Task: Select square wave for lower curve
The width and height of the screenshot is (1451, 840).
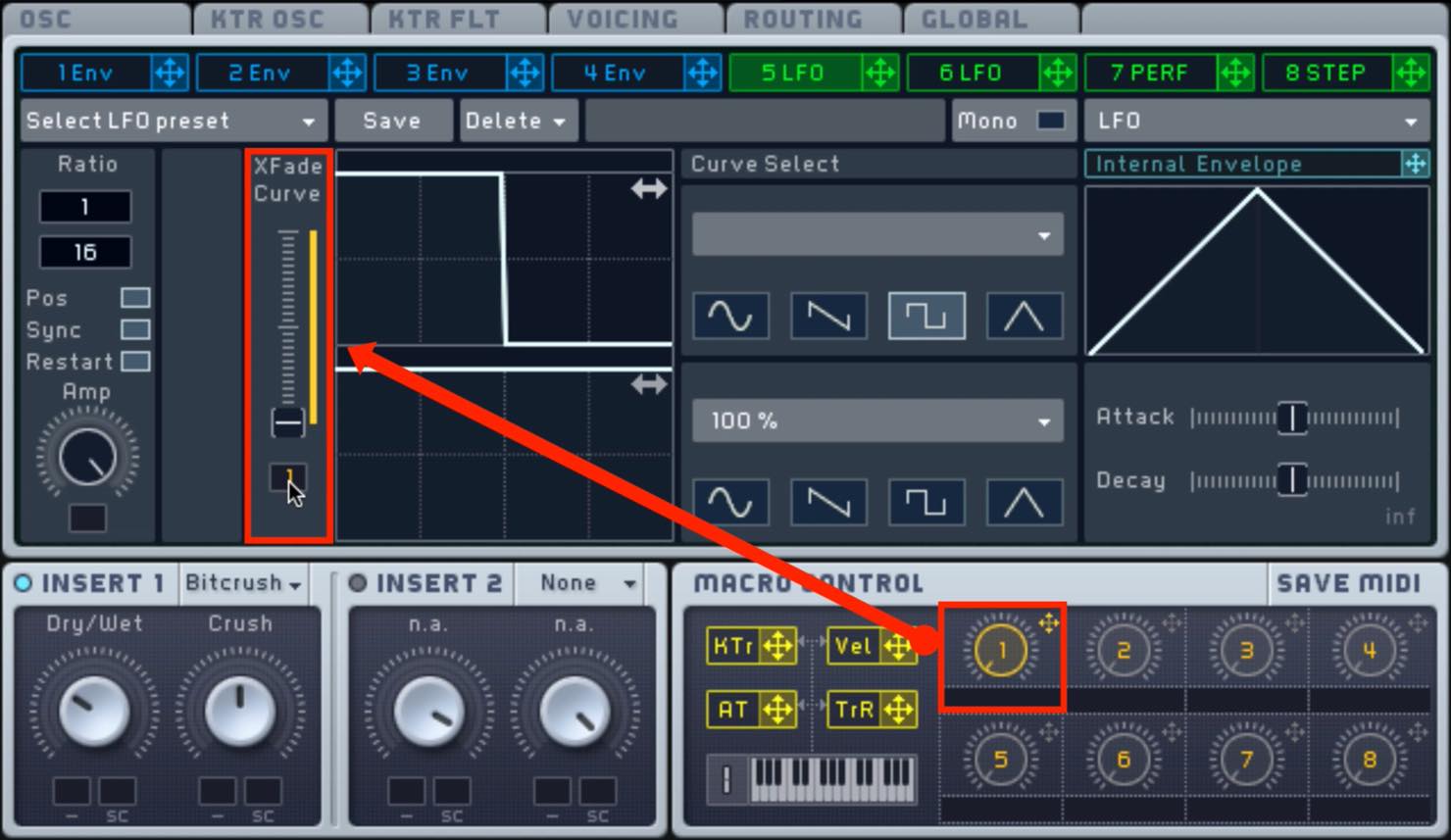Action: [926, 502]
